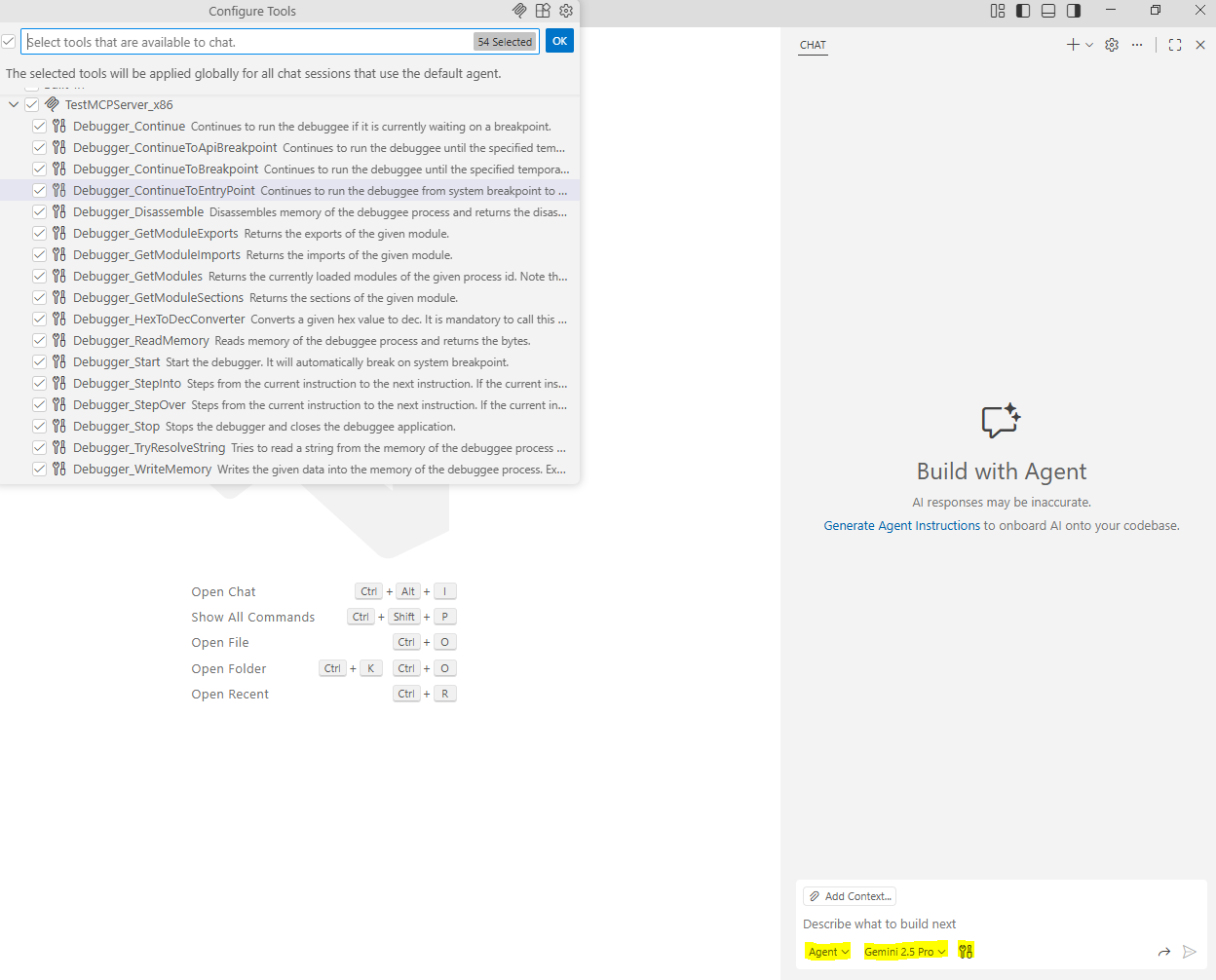
Task: Open the dropdown arrow beside new chat plus
Action: [x=1089, y=45]
